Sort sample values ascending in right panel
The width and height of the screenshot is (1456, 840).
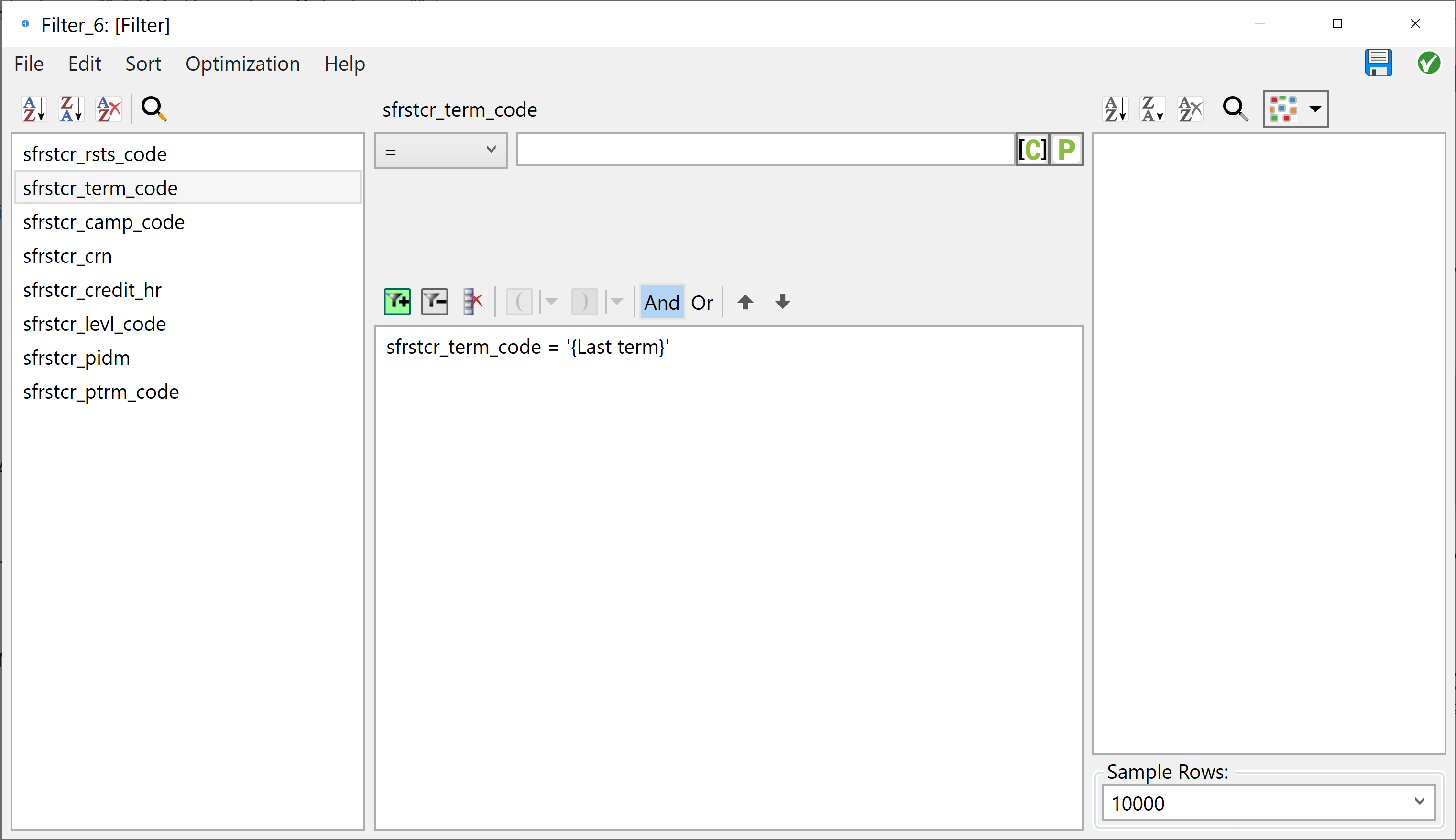coord(1115,109)
